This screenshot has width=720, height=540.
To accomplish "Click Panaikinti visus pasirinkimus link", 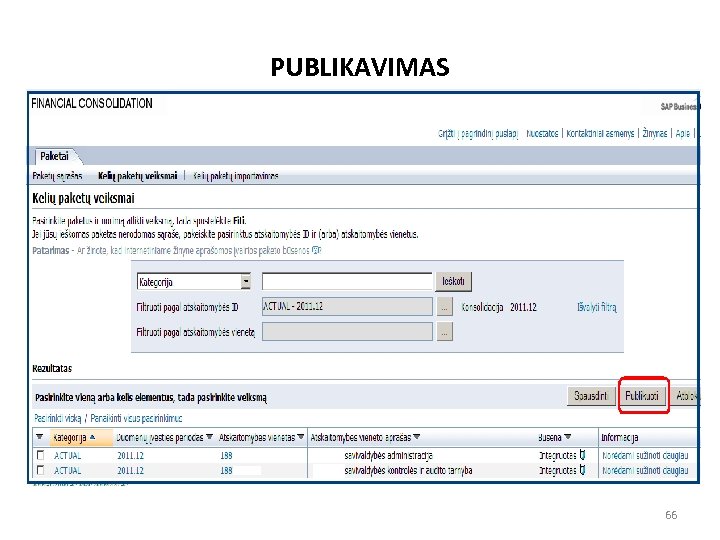I will (136, 418).
